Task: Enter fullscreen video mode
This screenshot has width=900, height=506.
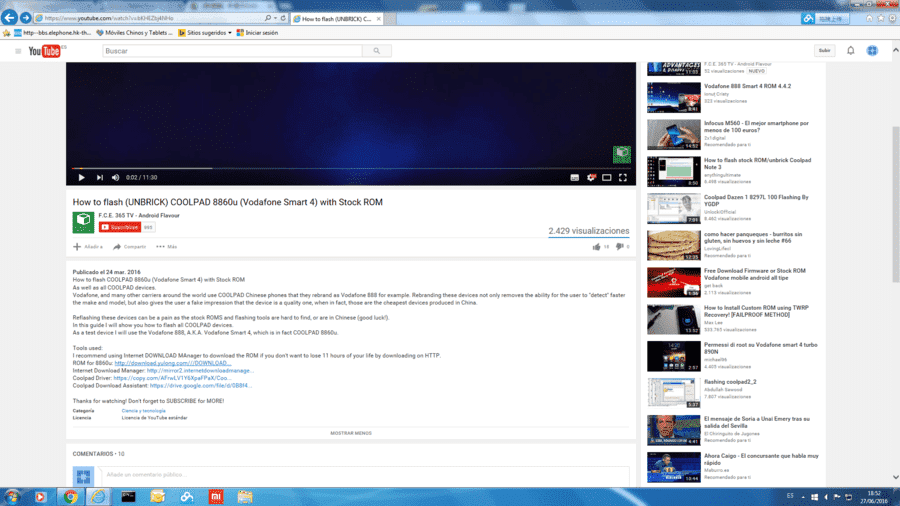Action: 623,177
